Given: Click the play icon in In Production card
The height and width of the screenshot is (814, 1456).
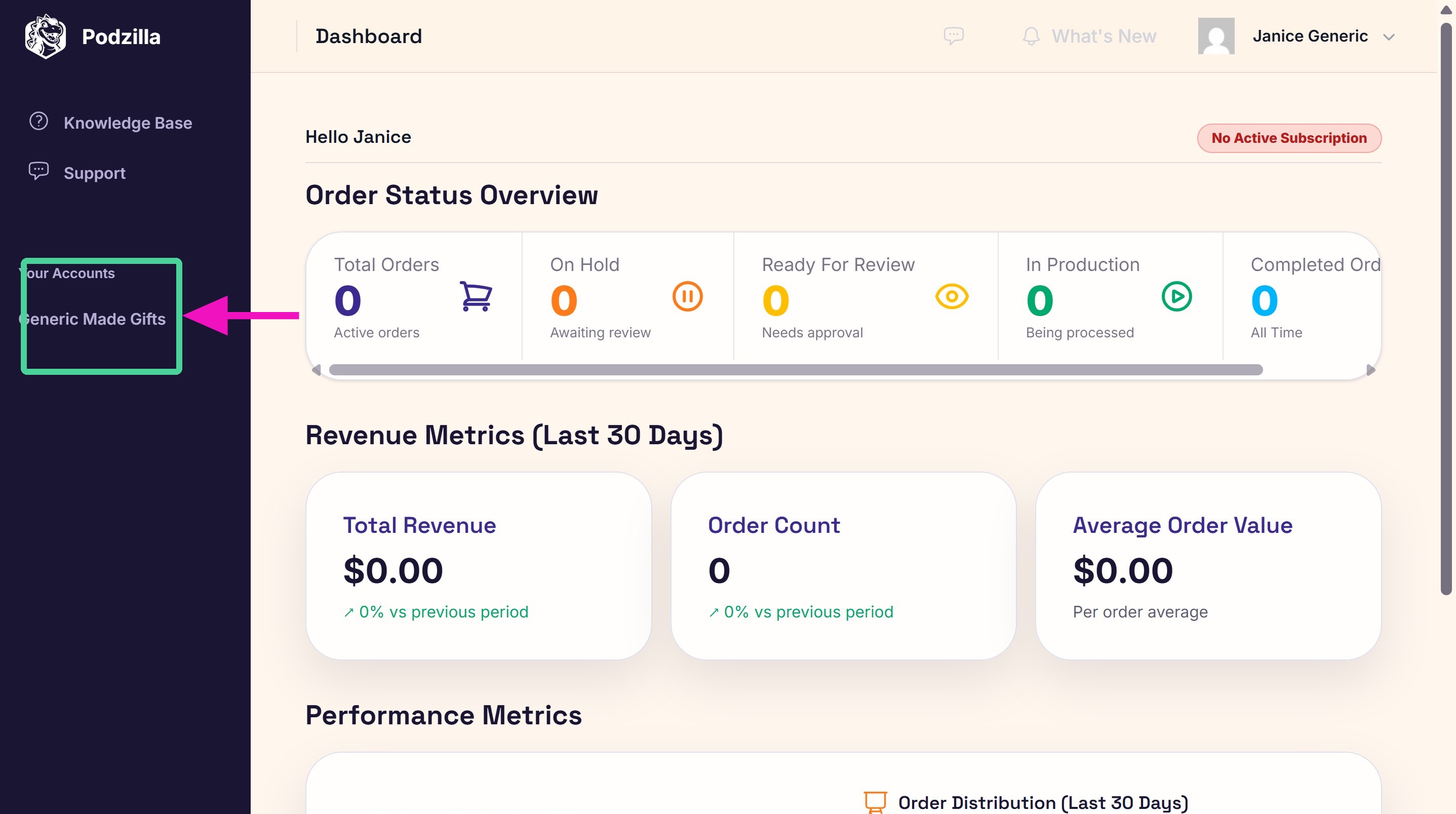Looking at the screenshot, I should (1177, 296).
